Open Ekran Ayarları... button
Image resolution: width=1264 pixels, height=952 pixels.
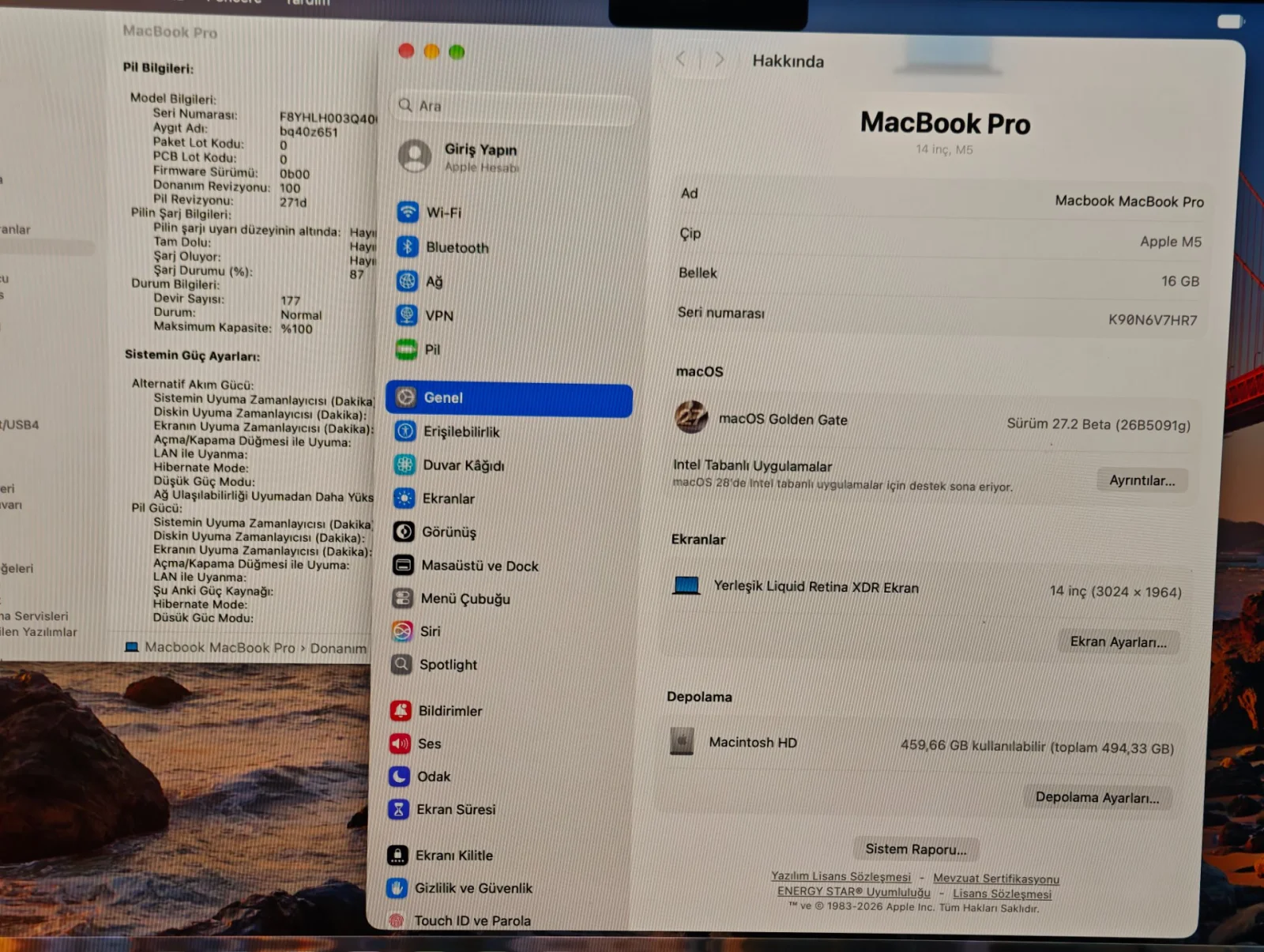pos(1118,642)
